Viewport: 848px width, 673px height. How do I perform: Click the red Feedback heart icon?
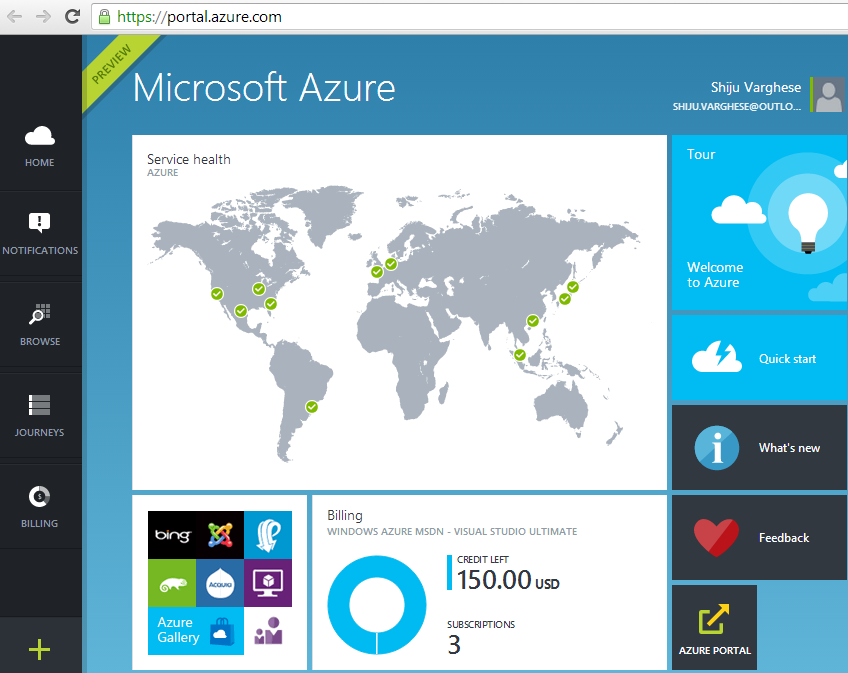(x=717, y=537)
